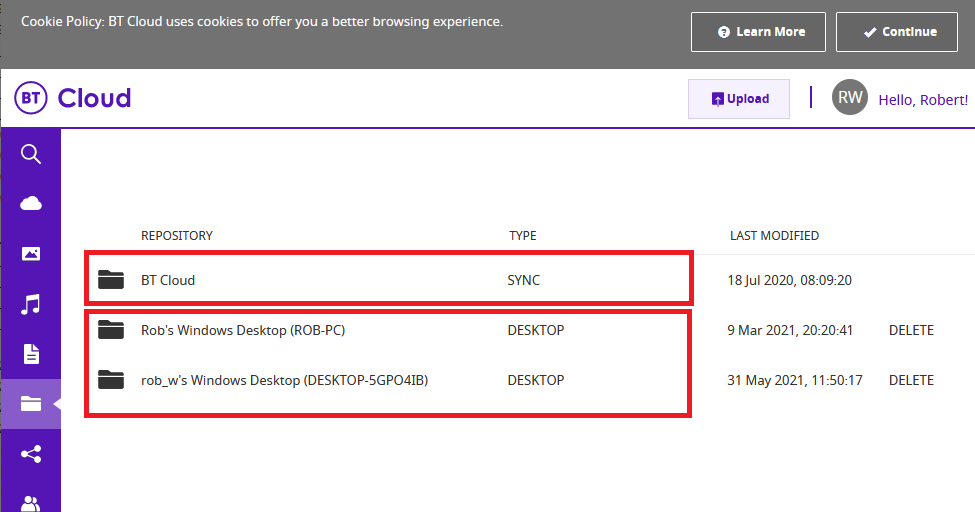Click Continue on the cookie banner

pos(897,32)
